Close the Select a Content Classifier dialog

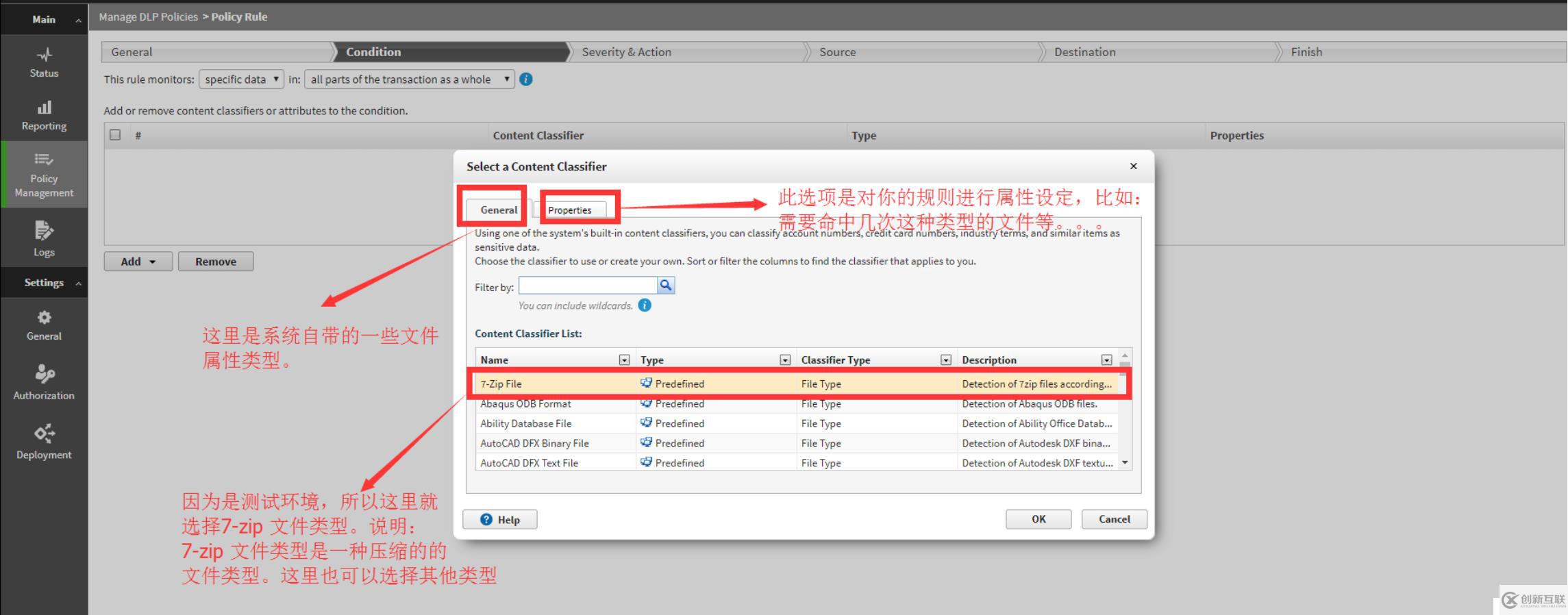click(x=1133, y=166)
